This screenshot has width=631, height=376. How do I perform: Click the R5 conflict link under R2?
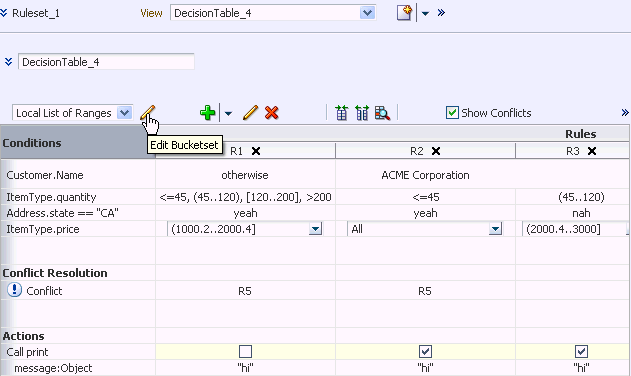pos(425,291)
